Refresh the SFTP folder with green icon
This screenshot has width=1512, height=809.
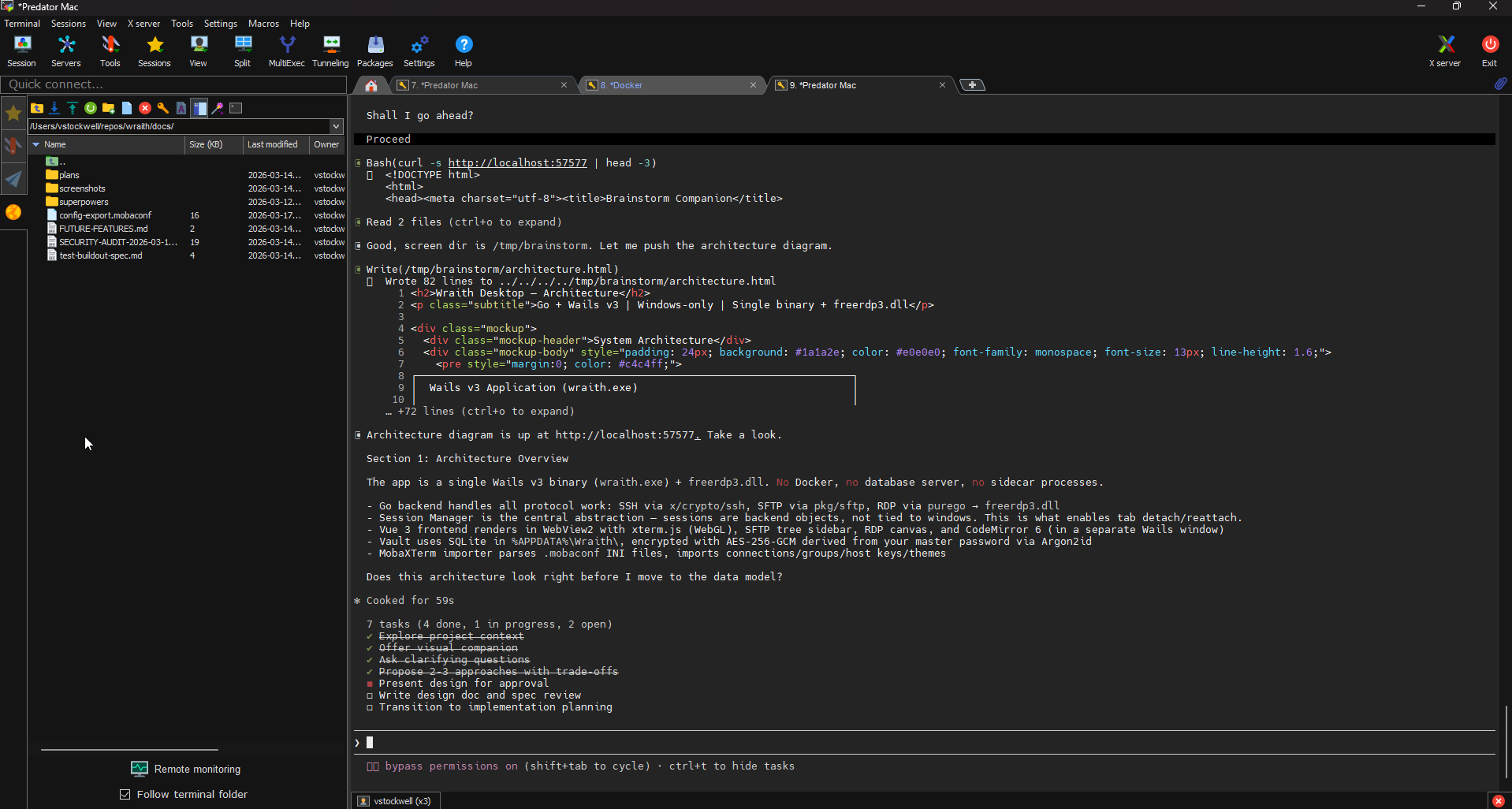click(91, 108)
